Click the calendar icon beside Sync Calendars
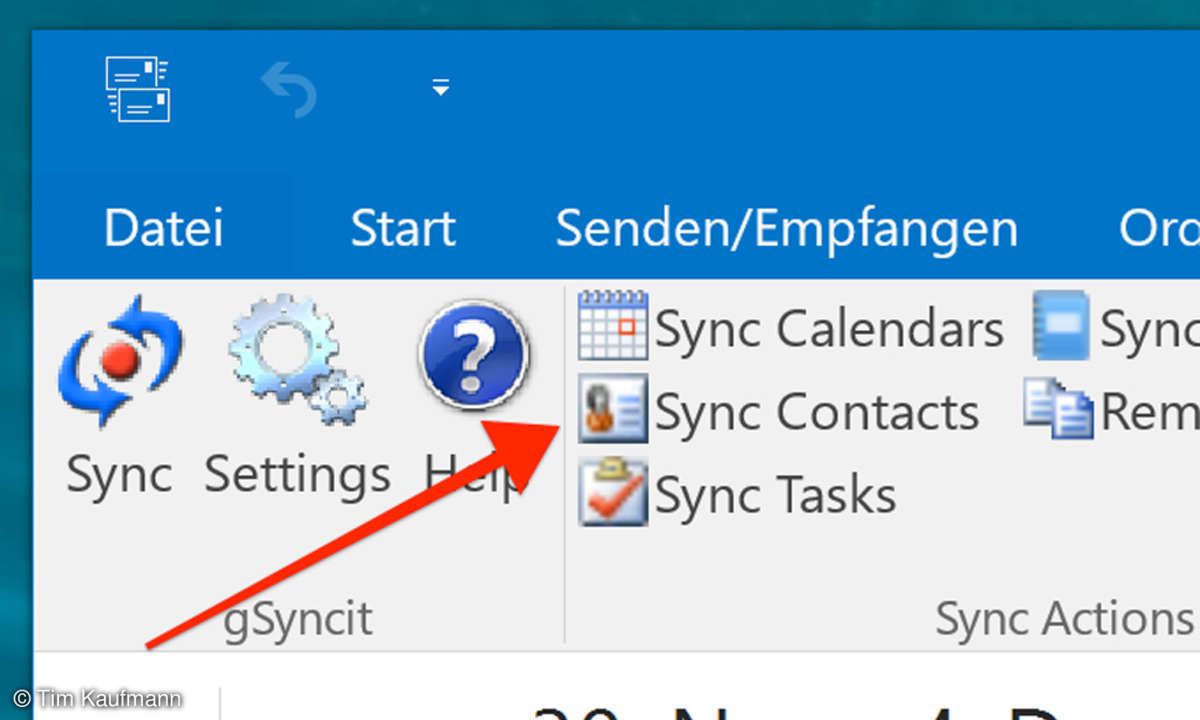This screenshot has width=1200, height=720. [x=613, y=326]
